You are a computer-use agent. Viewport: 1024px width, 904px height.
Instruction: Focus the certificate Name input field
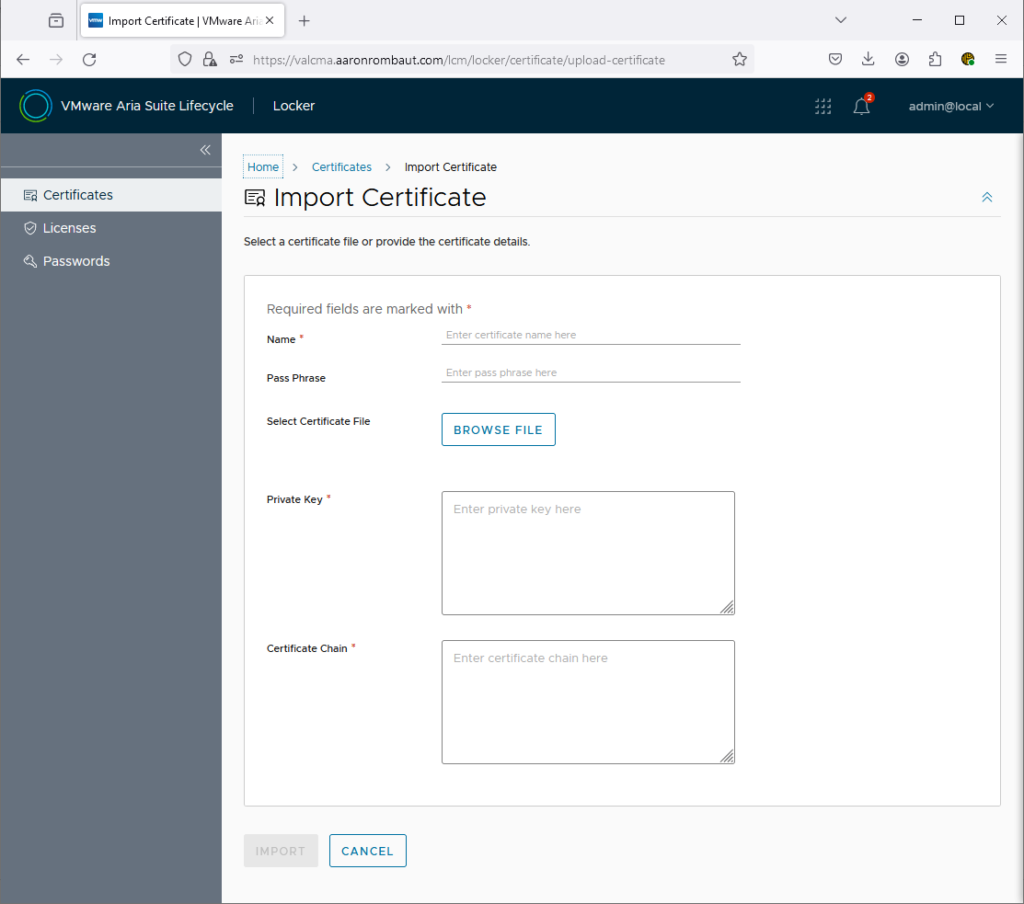[x=590, y=335]
